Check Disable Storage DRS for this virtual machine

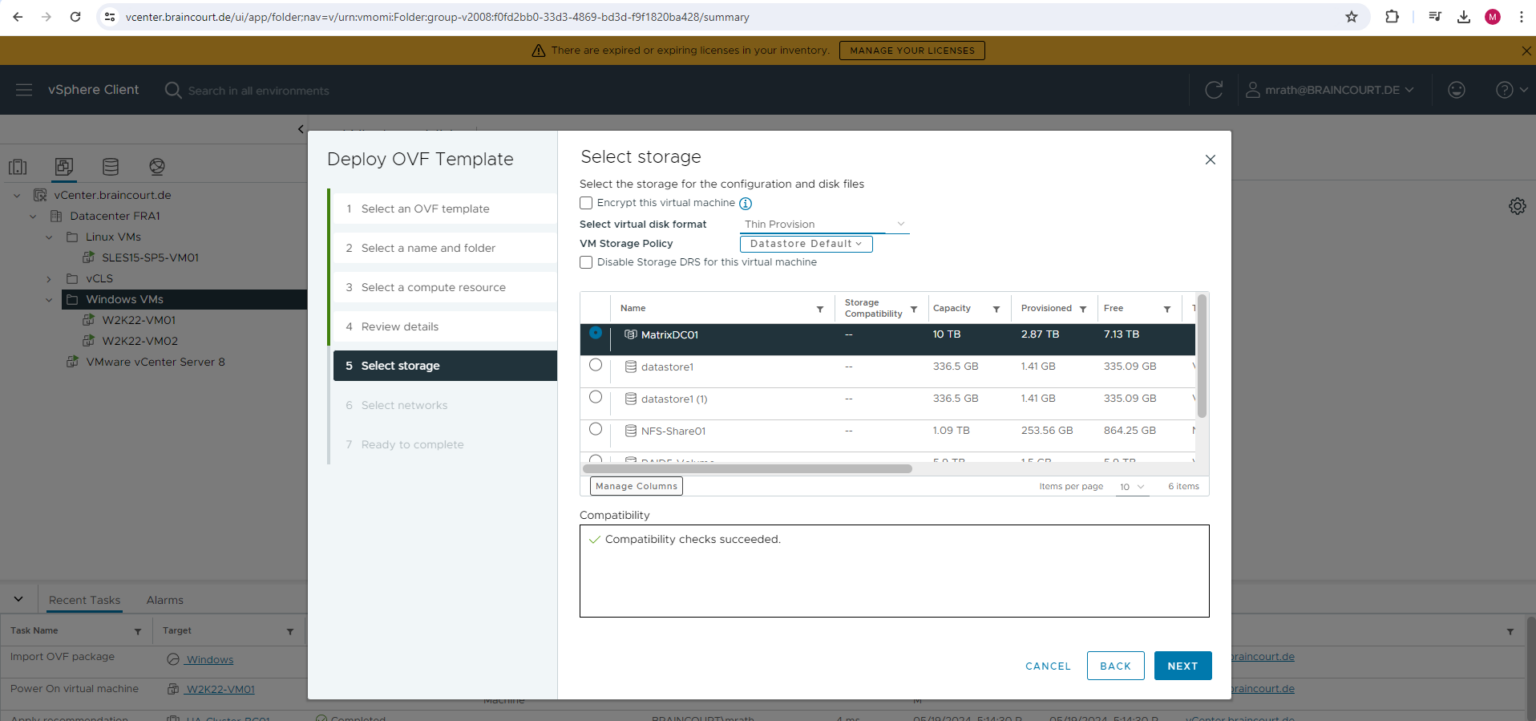tap(586, 262)
